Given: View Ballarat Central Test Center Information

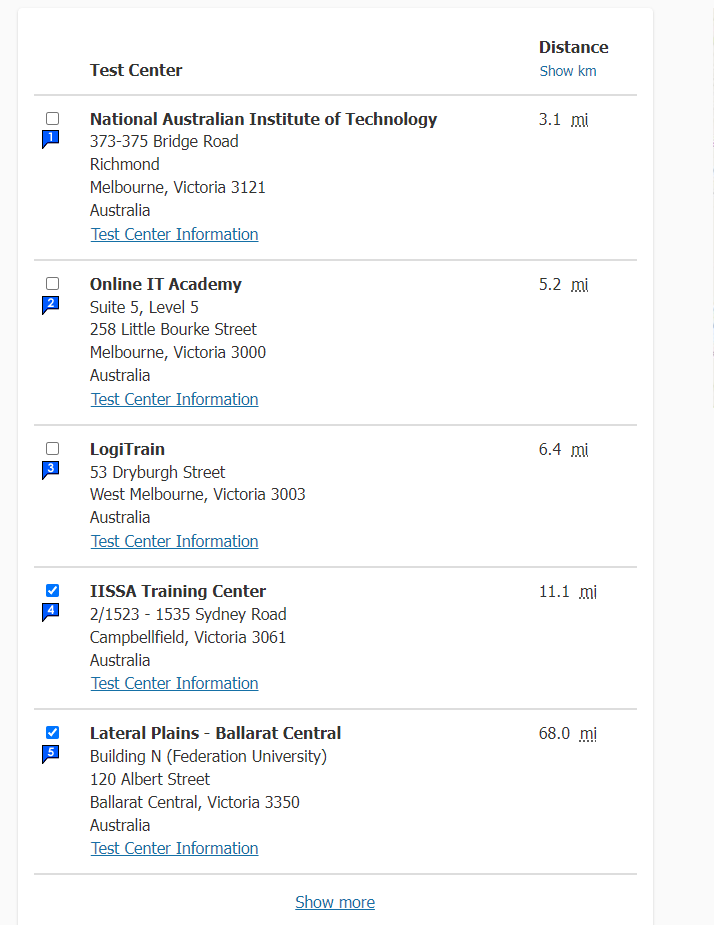Looking at the screenshot, I should [x=174, y=848].
